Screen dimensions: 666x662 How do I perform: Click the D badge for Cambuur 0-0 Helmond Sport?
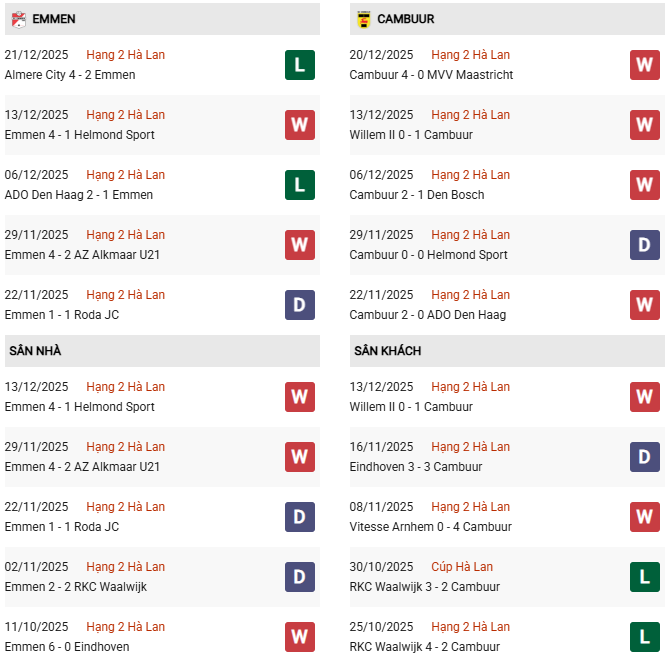(x=645, y=245)
